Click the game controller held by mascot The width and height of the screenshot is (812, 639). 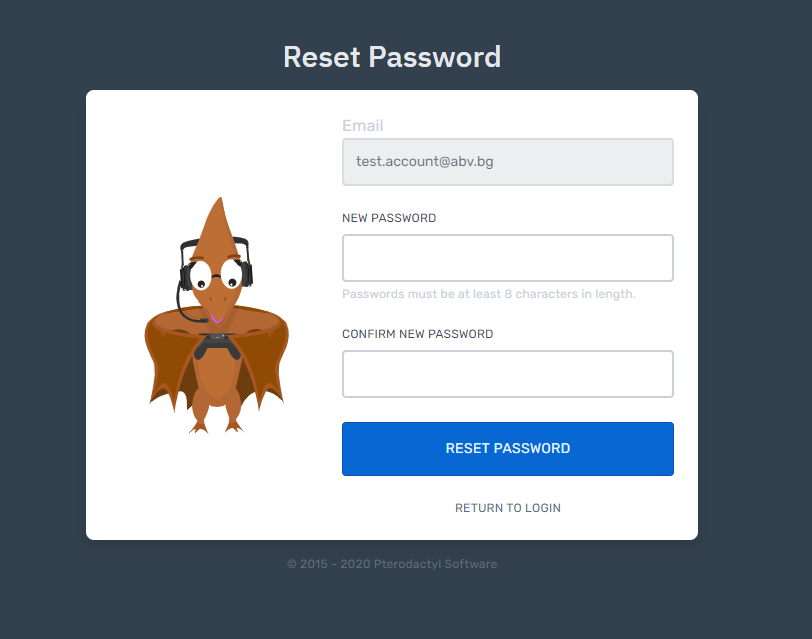pyautogui.click(x=217, y=346)
